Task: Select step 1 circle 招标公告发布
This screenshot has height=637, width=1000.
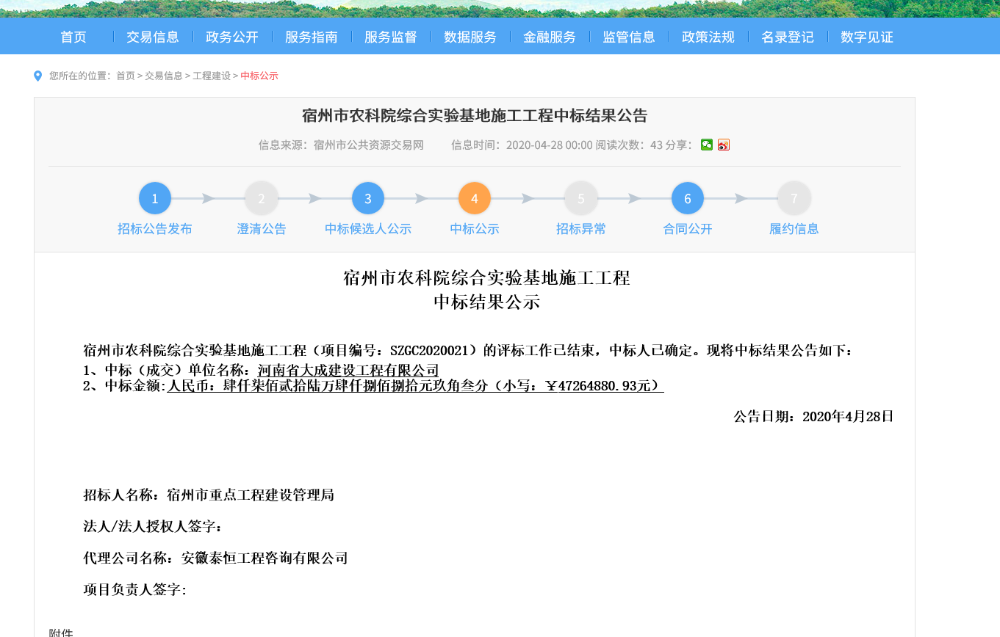Action: (154, 198)
